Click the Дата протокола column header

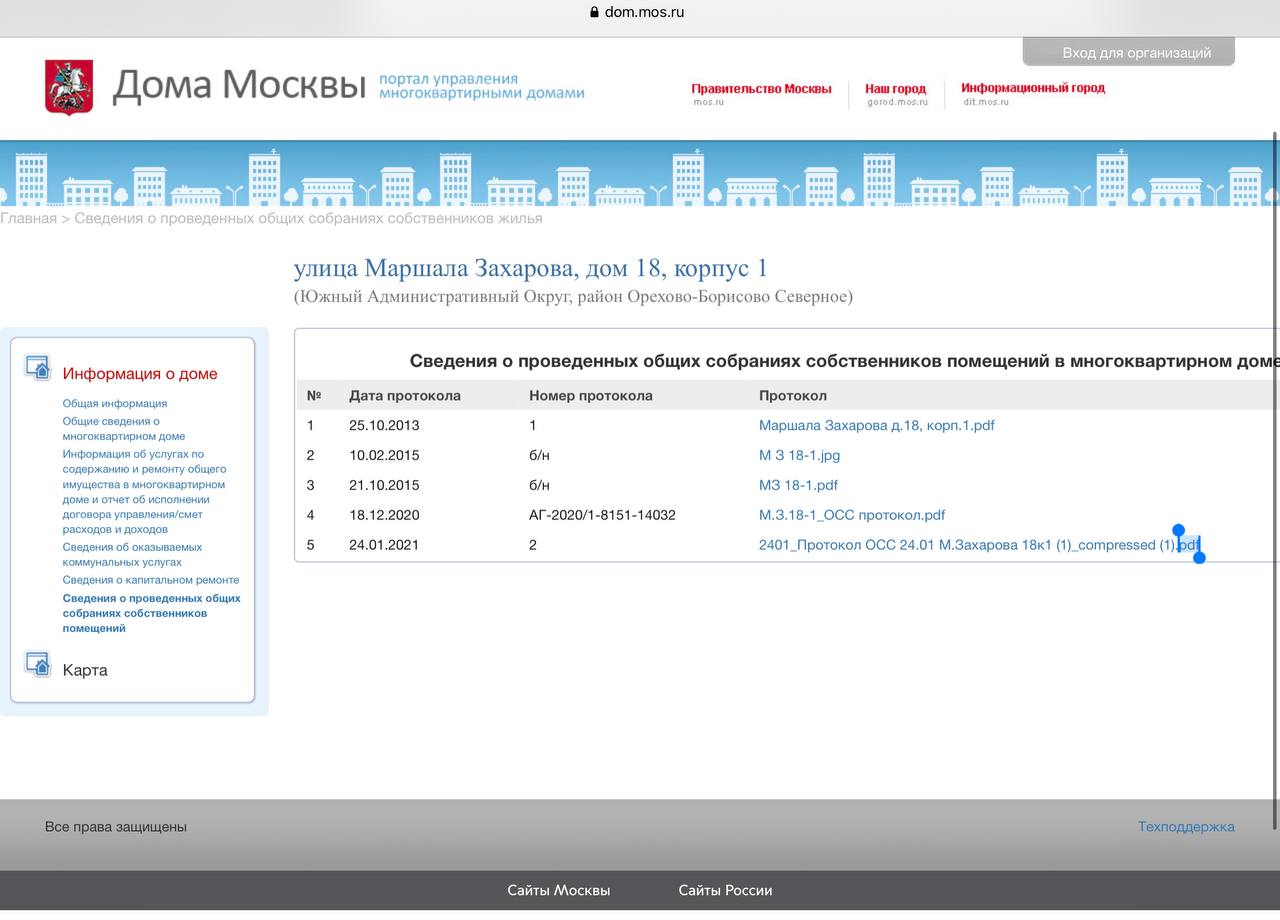point(405,395)
